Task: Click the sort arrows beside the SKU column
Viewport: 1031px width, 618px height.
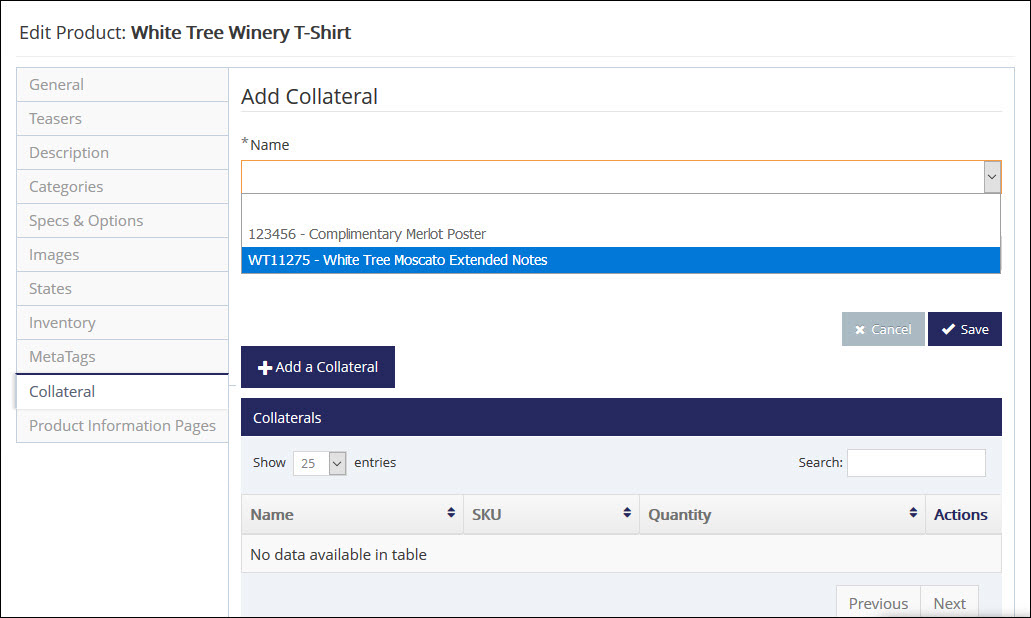Action: (627, 514)
